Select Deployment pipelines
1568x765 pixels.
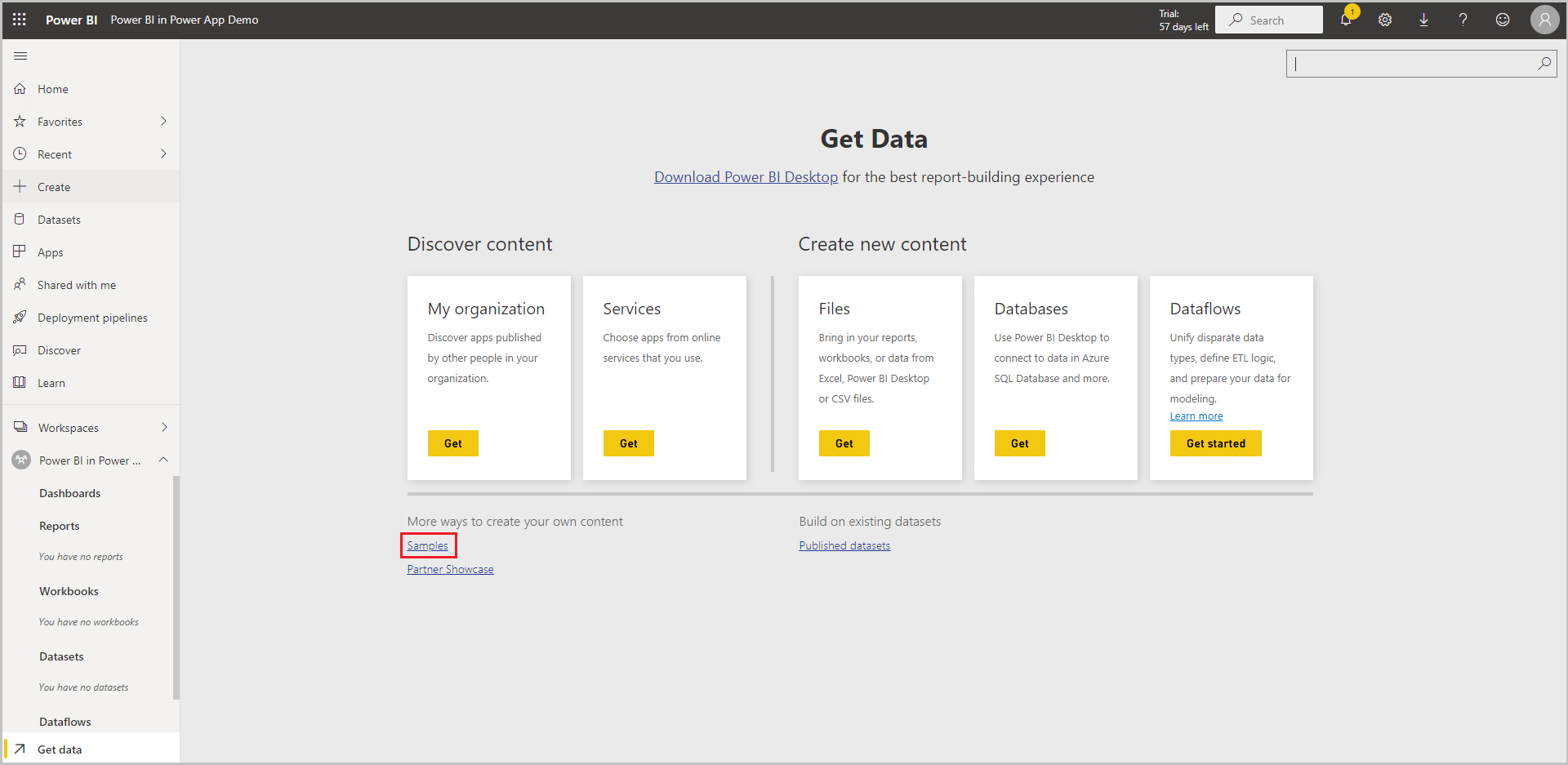92,317
